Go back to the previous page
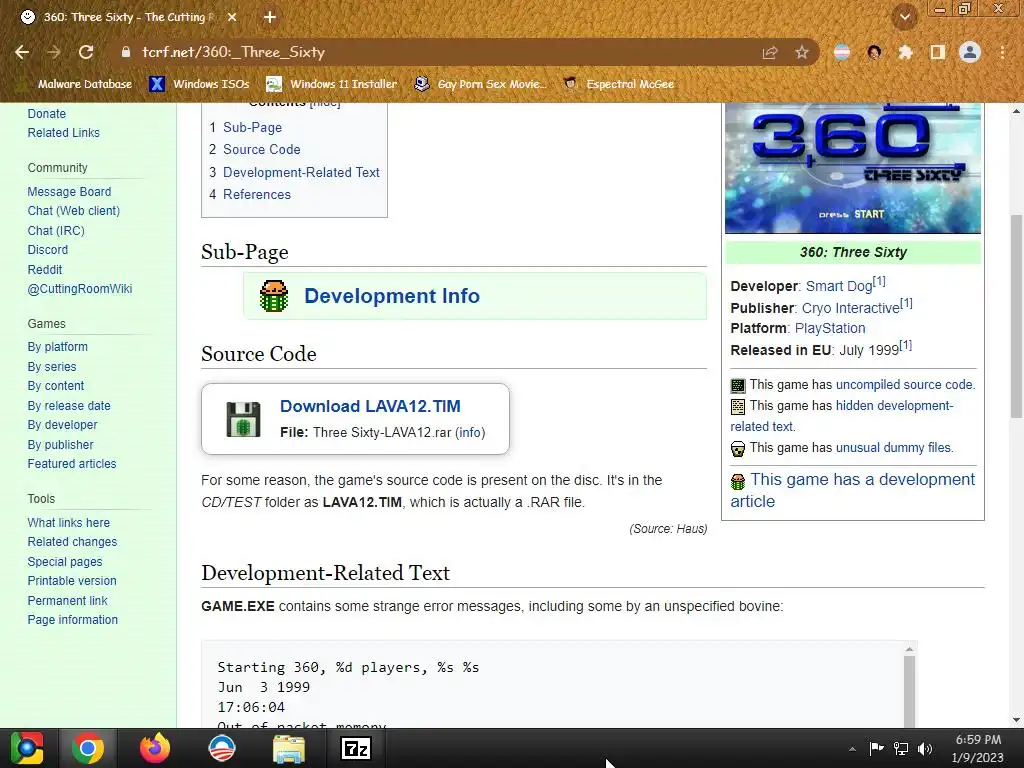 pos(22,52)
